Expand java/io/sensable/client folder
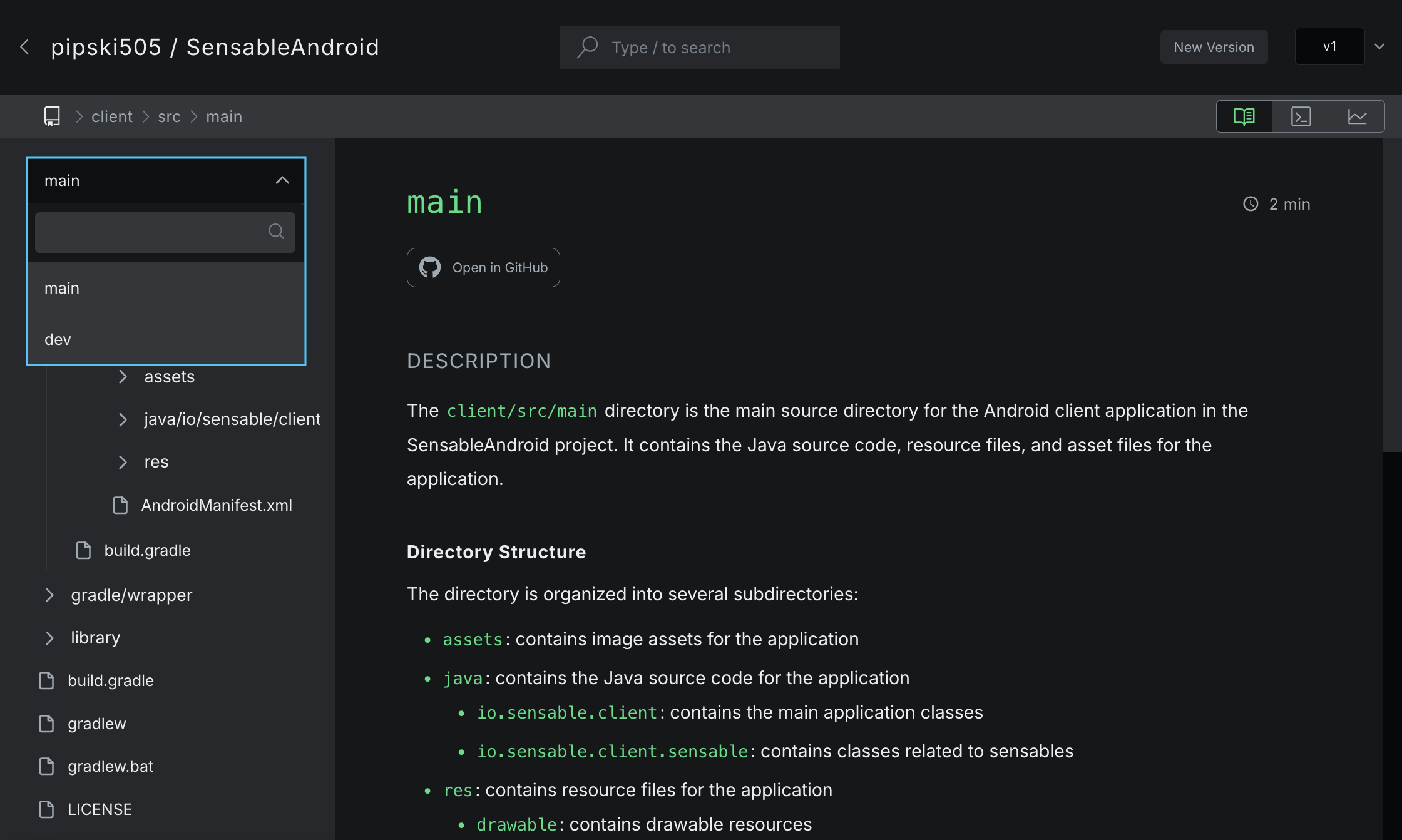This screenshot has height=840, width=1402. tap(123, 419)
